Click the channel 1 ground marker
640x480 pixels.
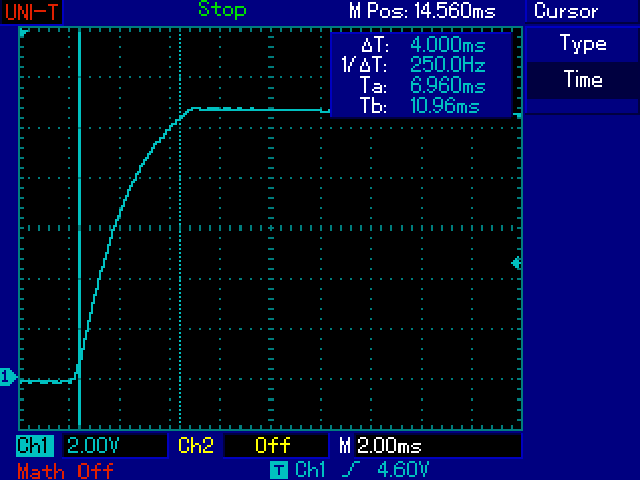pyautogui.click(x=8, y=377)
